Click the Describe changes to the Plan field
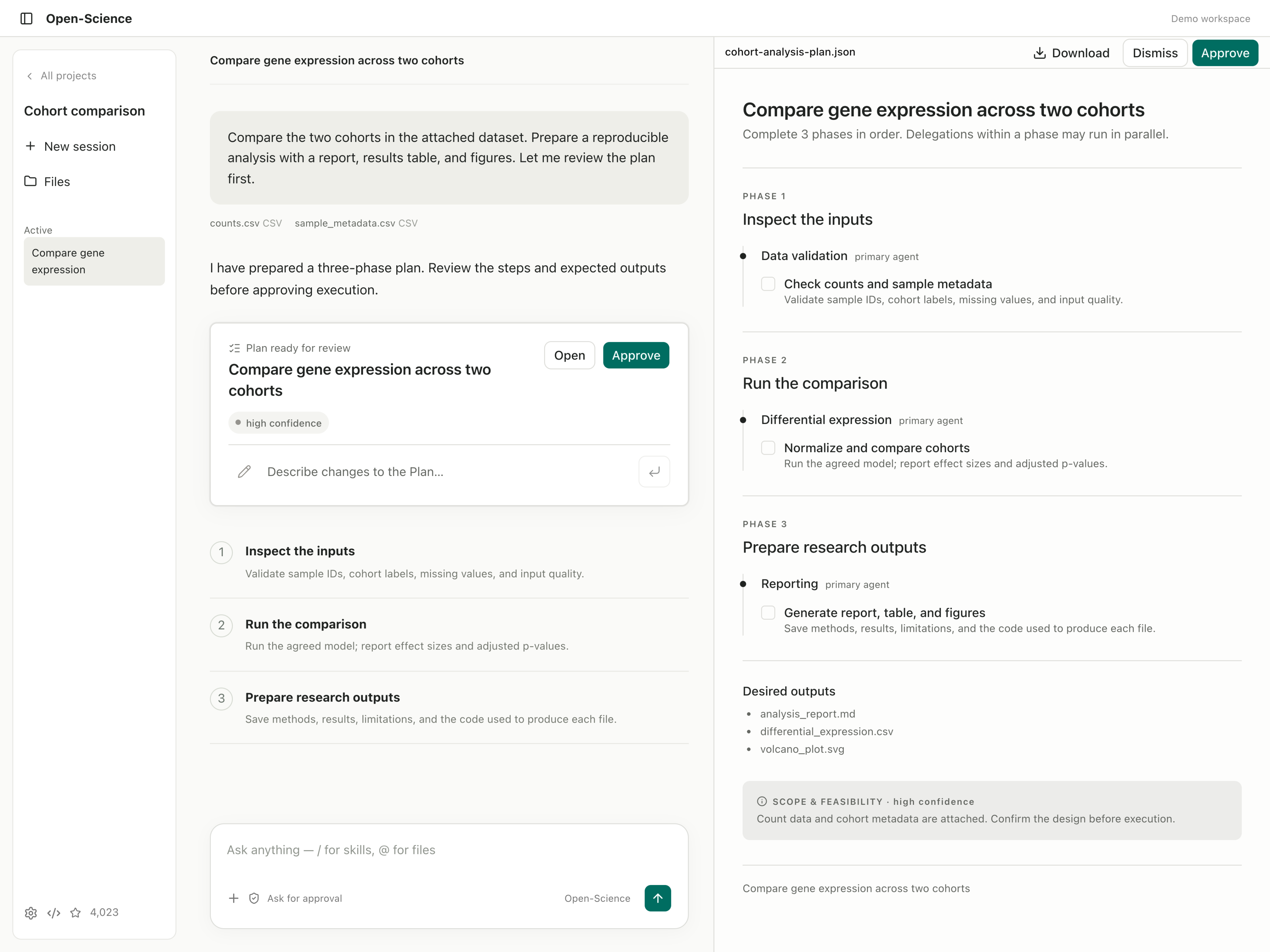1270x952 pixels. tap(448, 472)
